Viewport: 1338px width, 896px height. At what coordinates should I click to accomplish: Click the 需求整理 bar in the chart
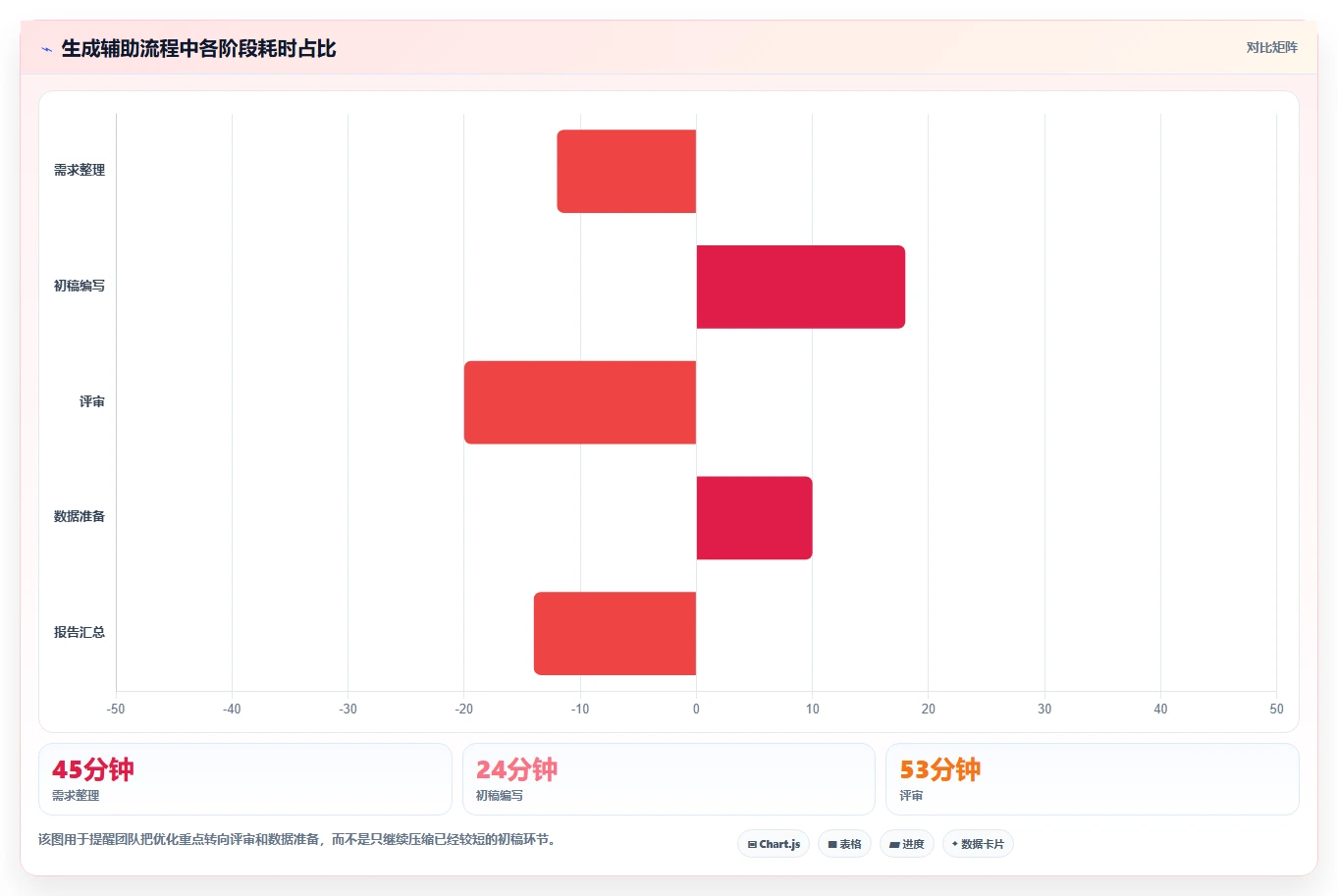point(626,171)
